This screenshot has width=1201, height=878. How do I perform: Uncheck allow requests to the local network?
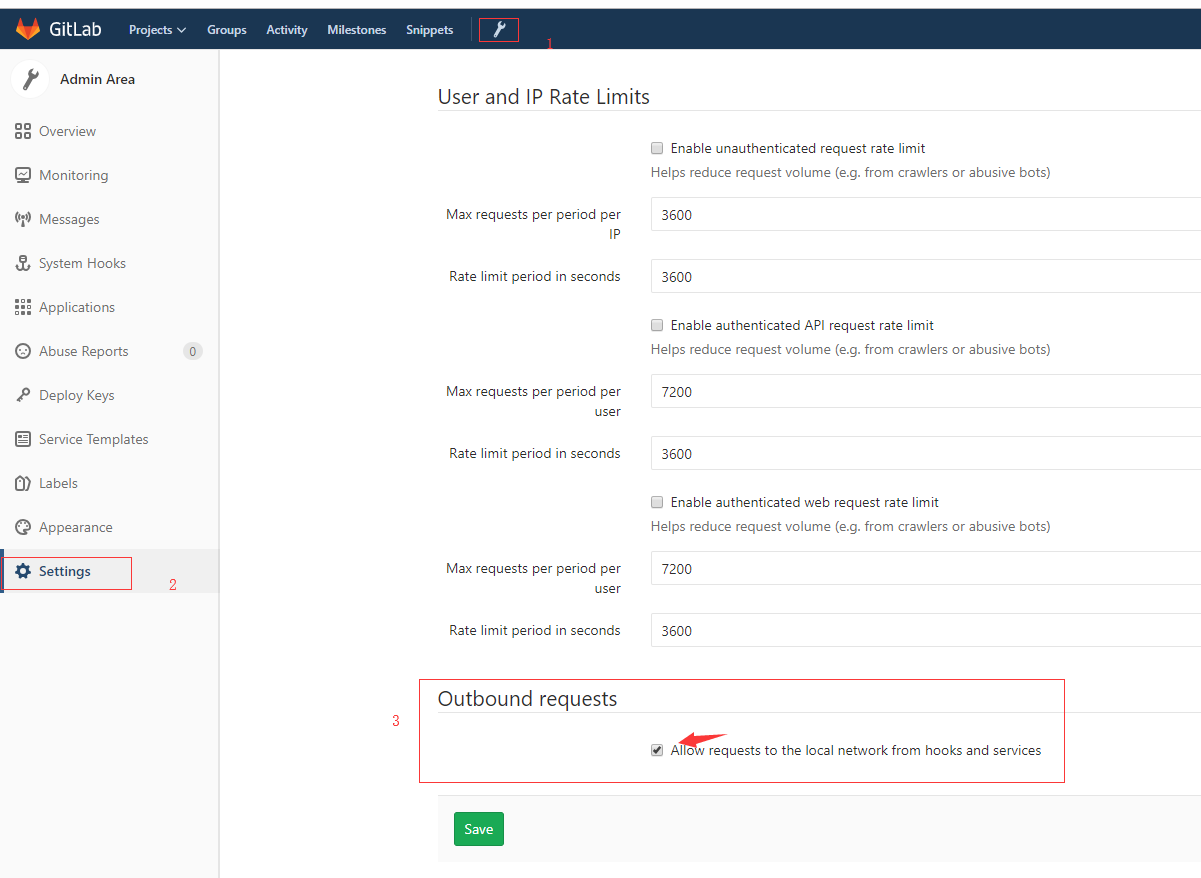[x=657, y=750]
